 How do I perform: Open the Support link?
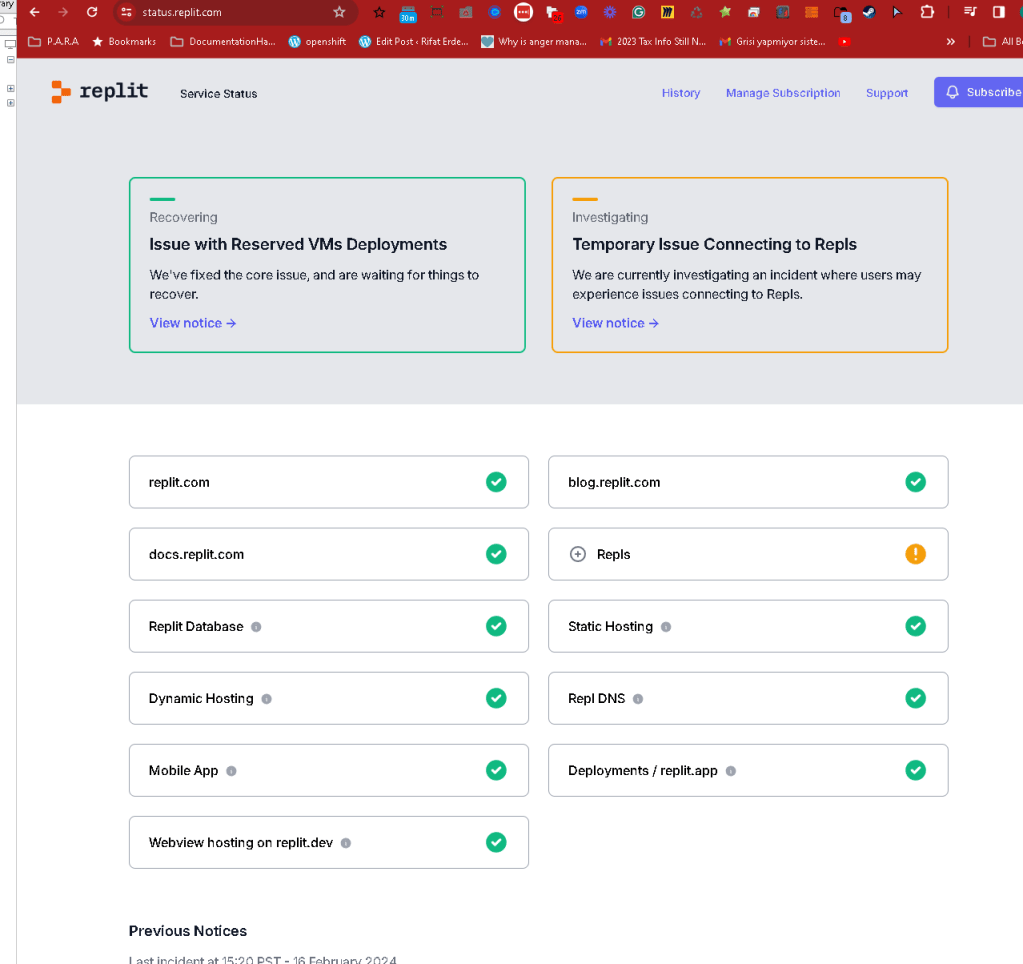click(x=887, y=93)
